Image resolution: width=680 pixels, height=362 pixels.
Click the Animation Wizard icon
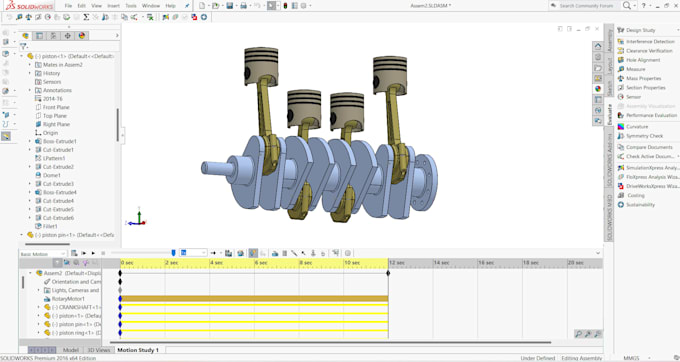tap(241, 253)
